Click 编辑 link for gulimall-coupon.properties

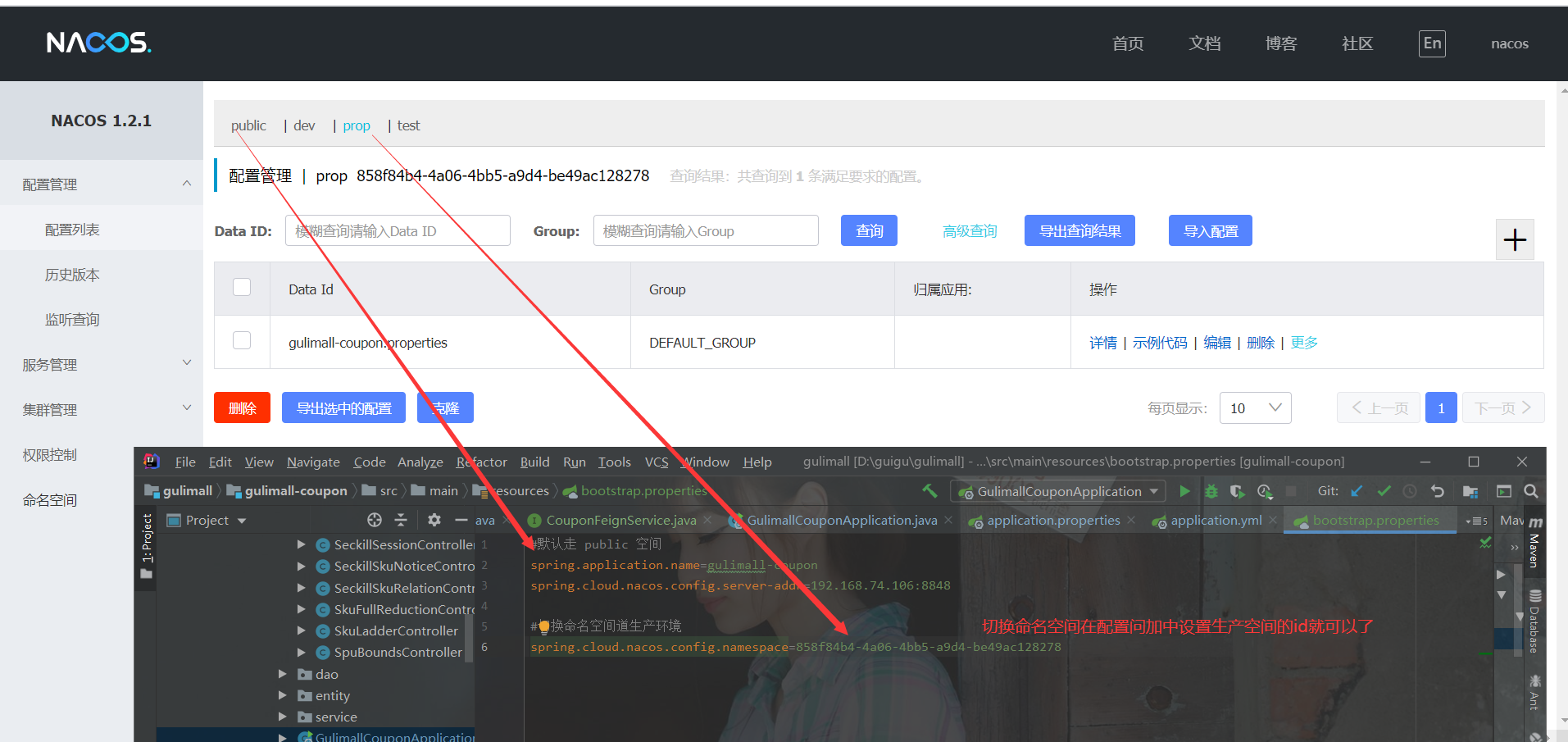pyautogui.click(x=1217, y=343)
